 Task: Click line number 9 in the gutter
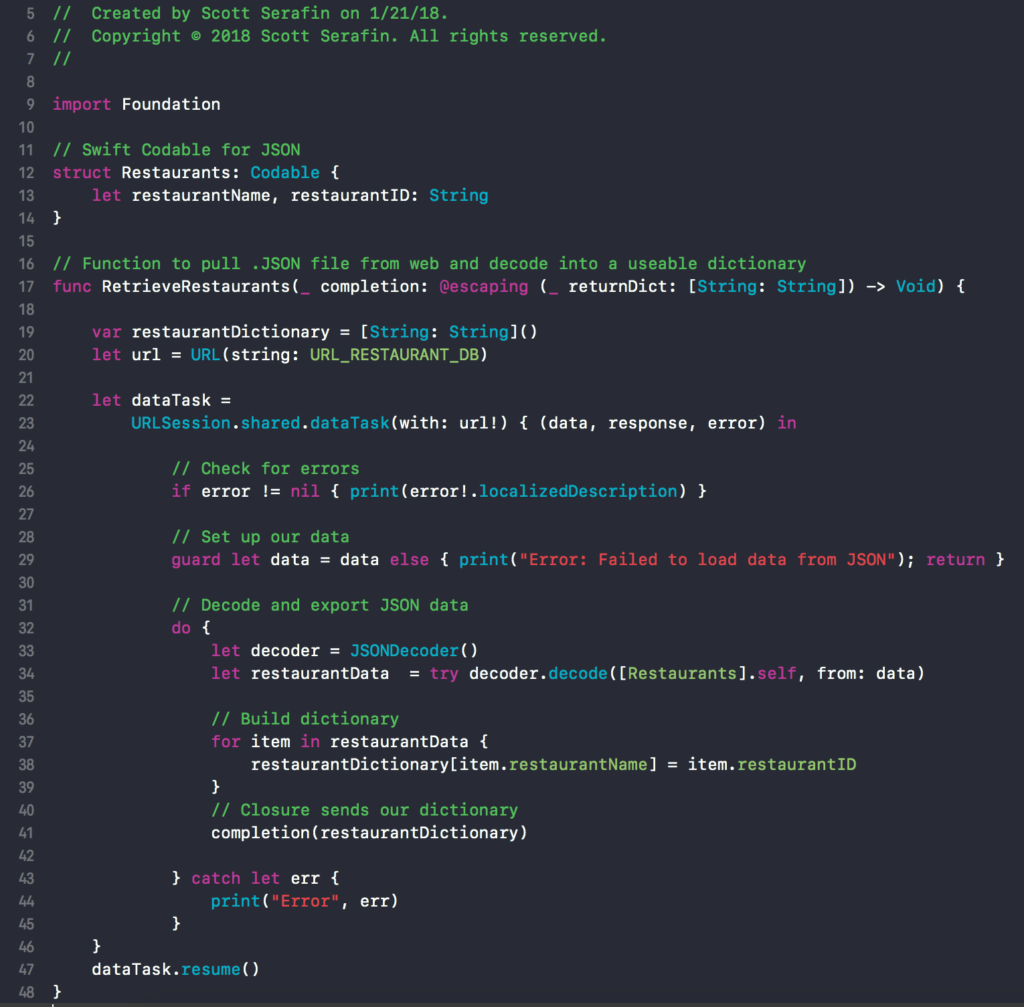31,104
